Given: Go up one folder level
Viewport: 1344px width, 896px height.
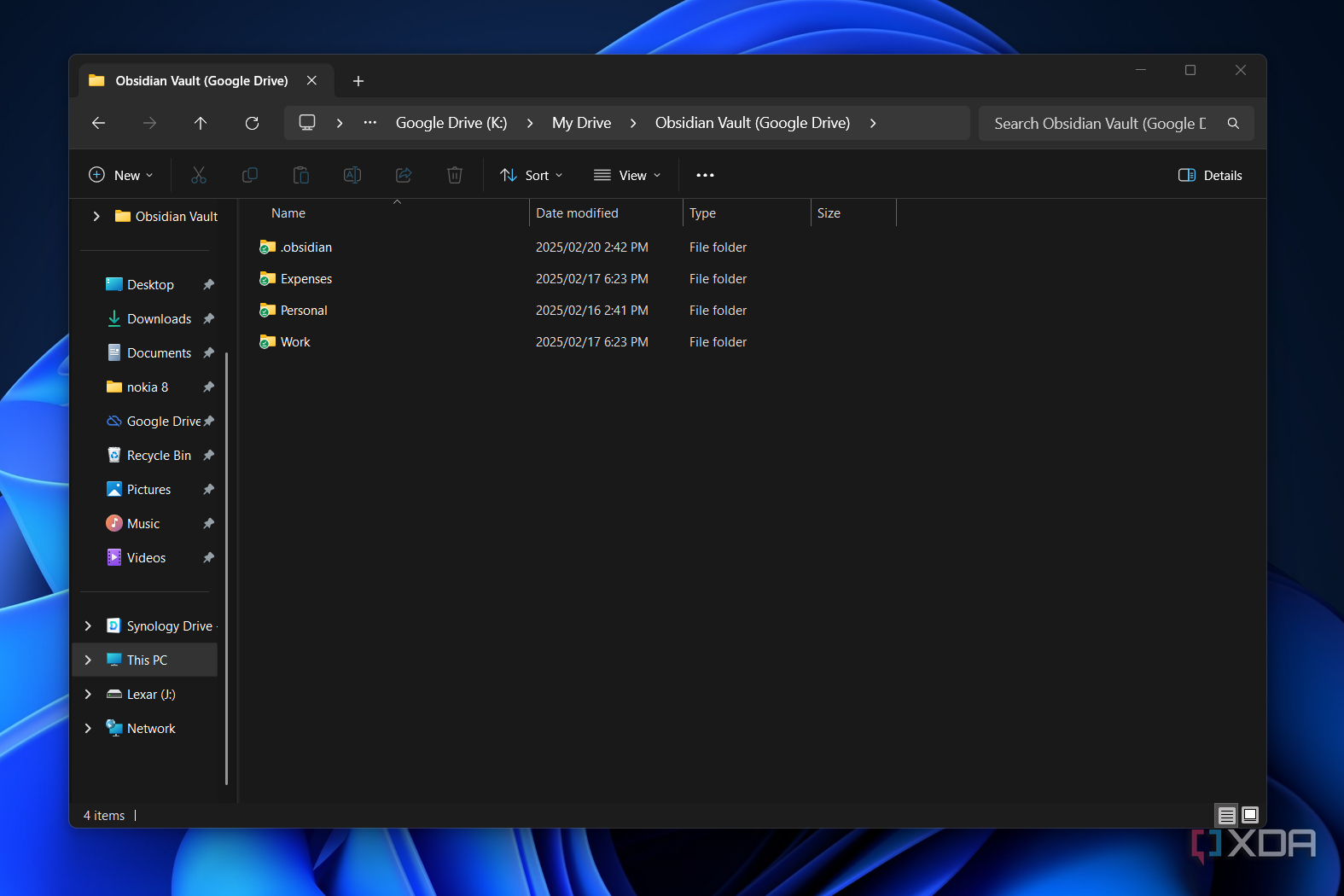Looking at the screenshot, I should (201, 123).
